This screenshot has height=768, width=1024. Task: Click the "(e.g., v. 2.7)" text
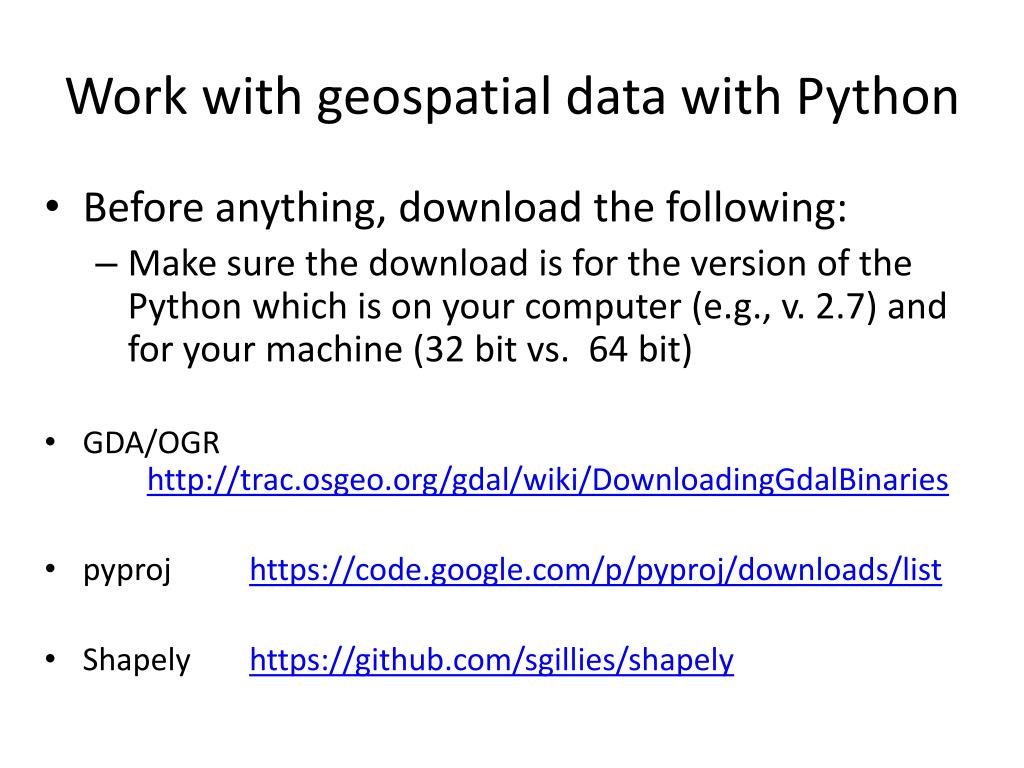(x=784, y=307)
